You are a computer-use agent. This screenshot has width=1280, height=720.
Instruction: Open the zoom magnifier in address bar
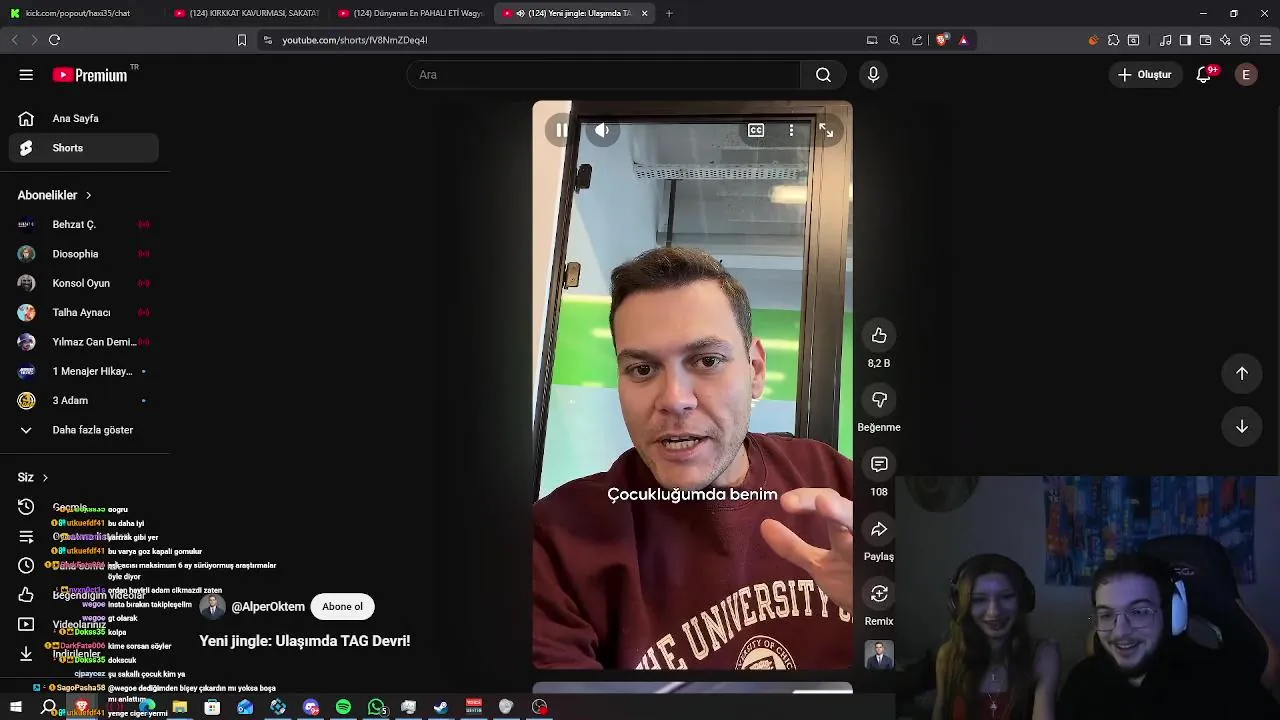894,40
